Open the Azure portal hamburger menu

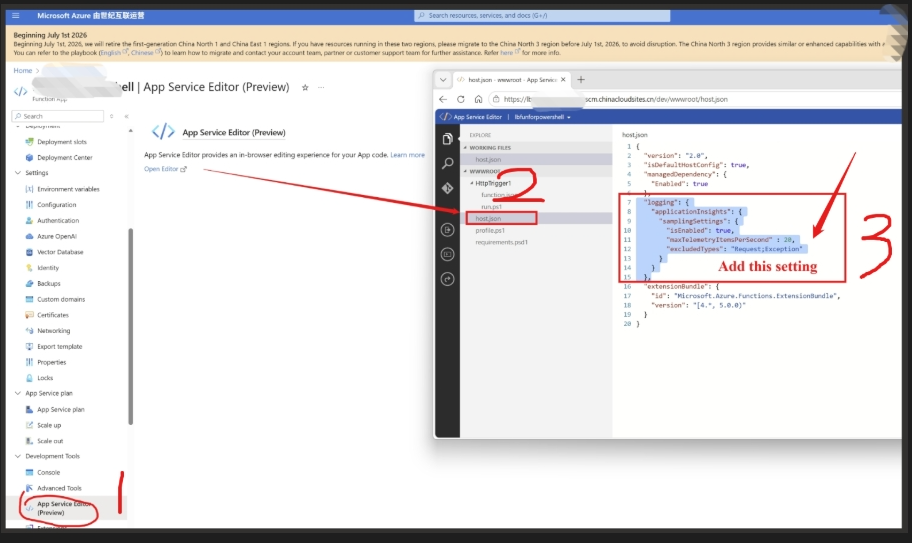[x=16, y=16]
